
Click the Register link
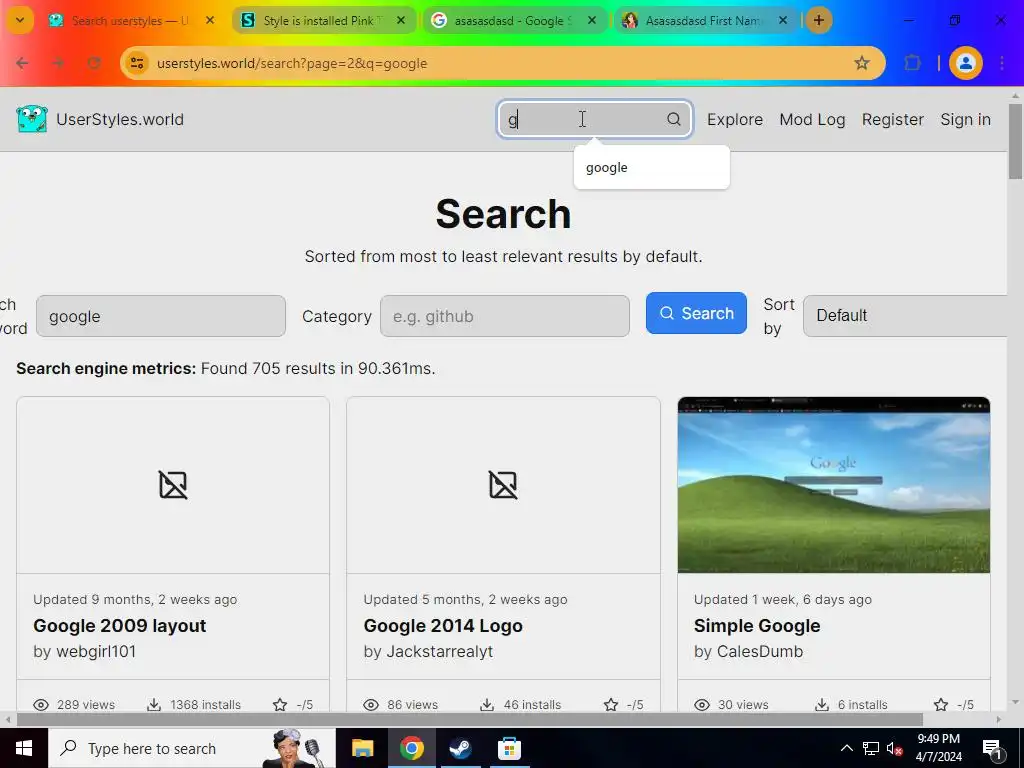pos(893,120)
